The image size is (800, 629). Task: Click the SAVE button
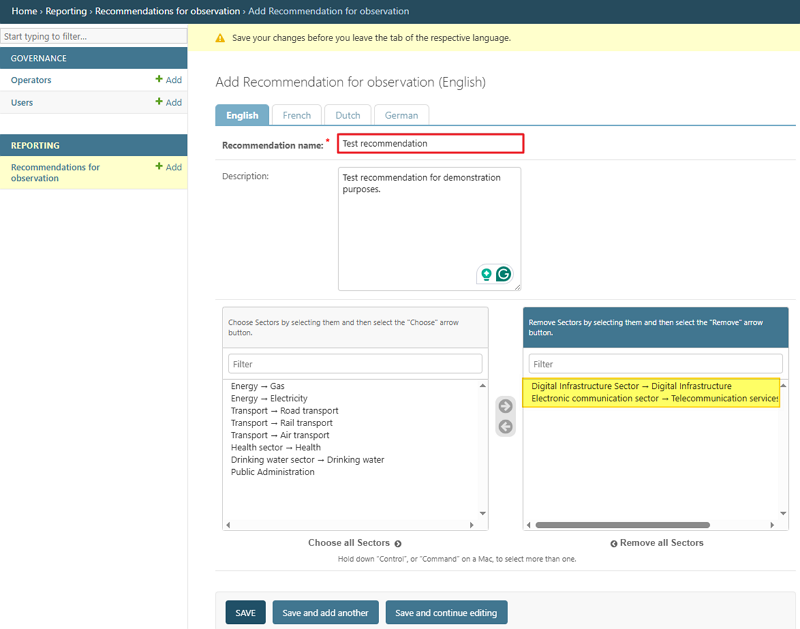pyautogui.click(x=245, y=613)
